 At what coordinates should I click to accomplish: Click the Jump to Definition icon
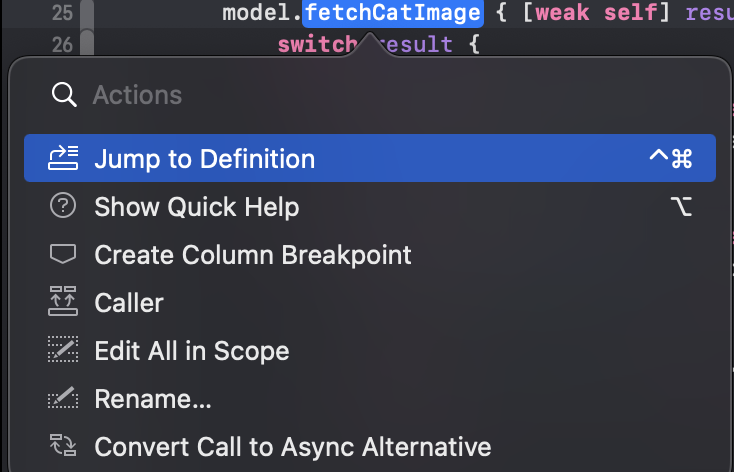63,158
